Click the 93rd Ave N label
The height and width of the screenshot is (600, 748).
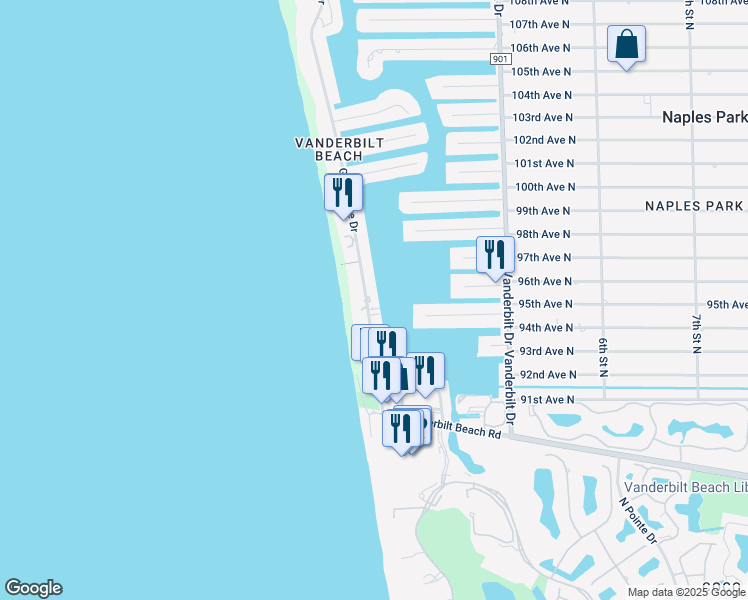click(546, 352)
